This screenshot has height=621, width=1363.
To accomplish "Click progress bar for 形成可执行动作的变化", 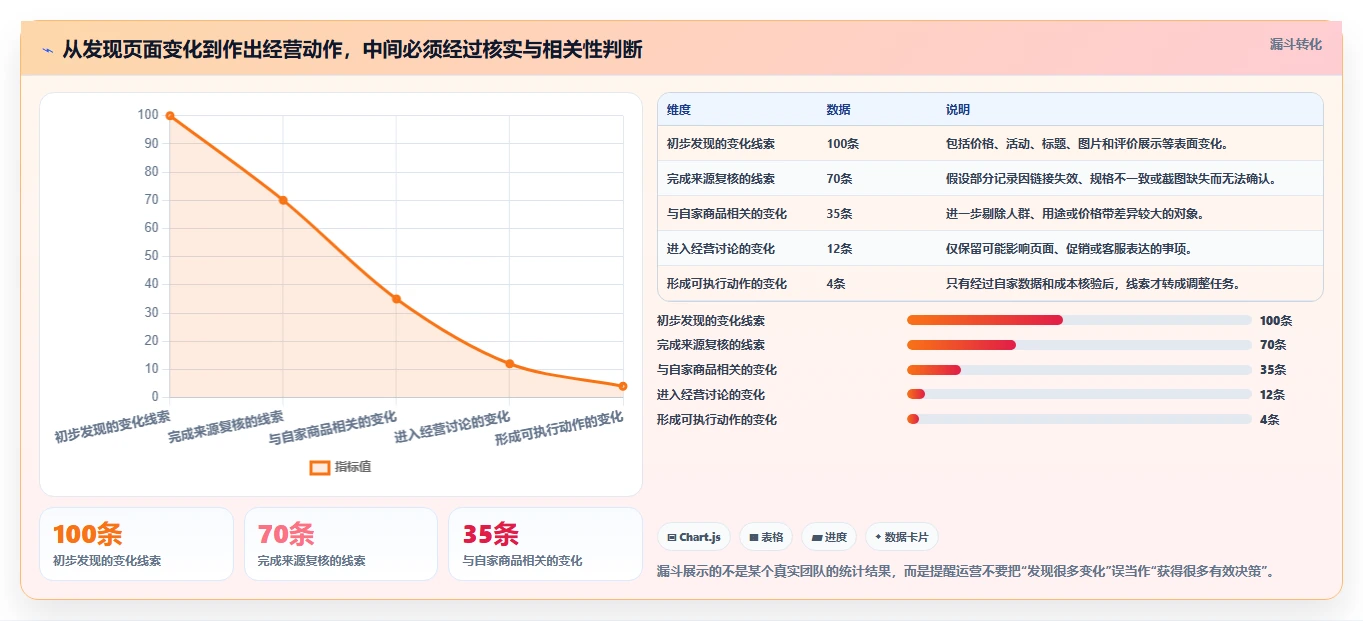I will click(1079, 419).
